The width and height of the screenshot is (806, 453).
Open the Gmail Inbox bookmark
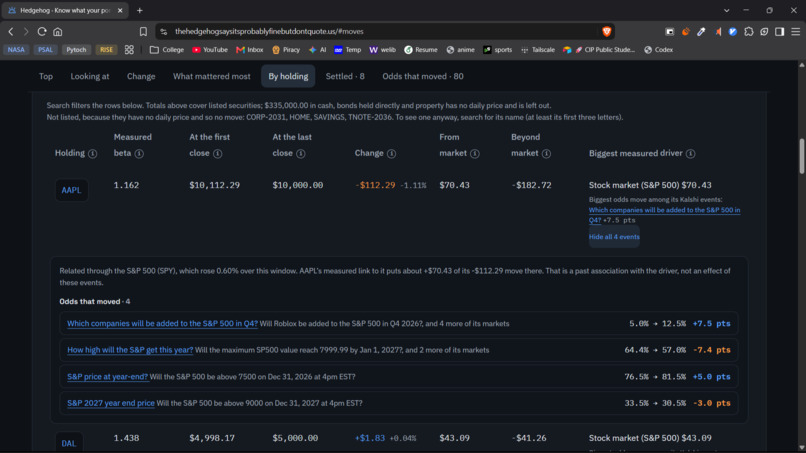(x=249, y=50)
